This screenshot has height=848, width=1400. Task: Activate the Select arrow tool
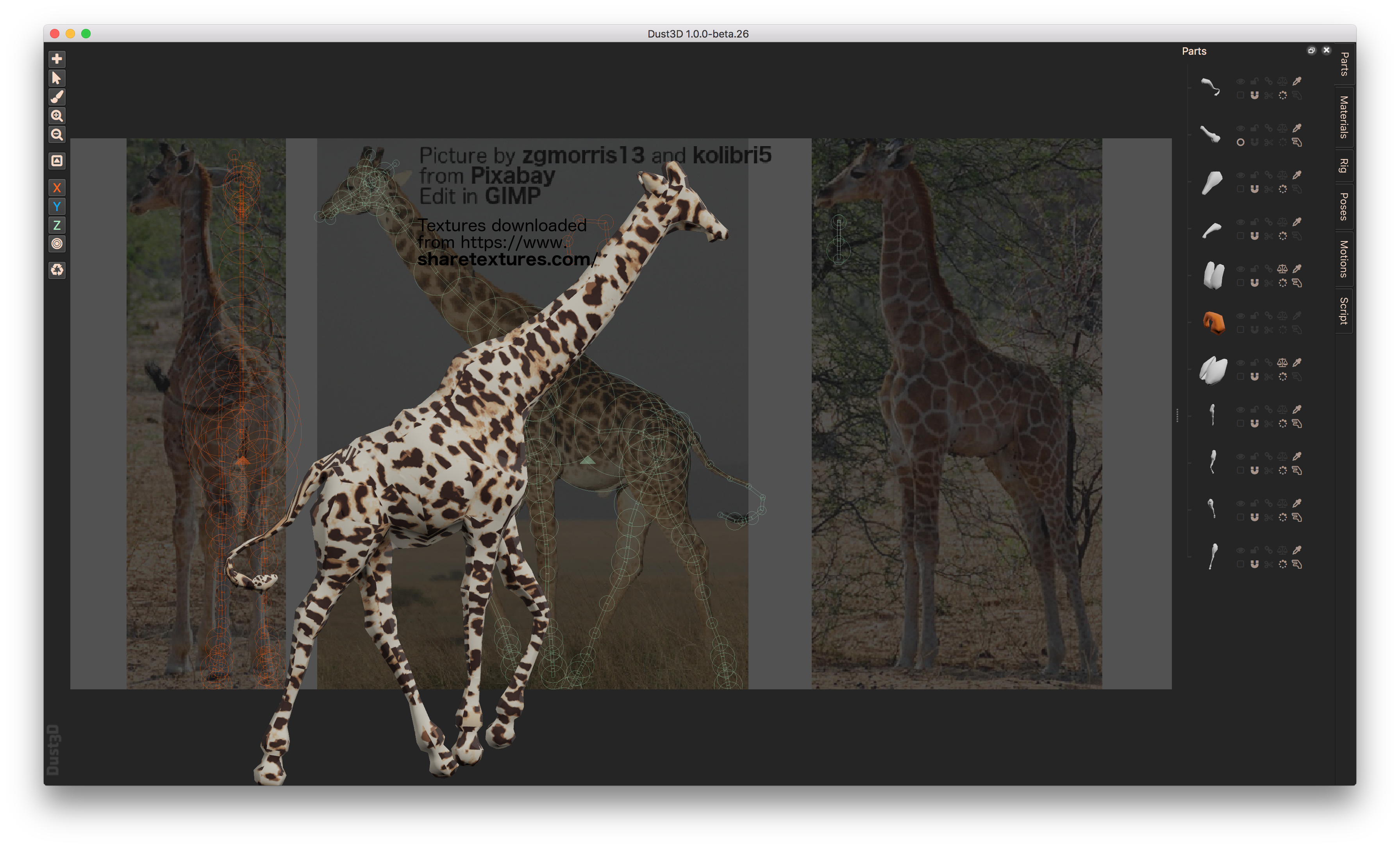tap(57, 78)
